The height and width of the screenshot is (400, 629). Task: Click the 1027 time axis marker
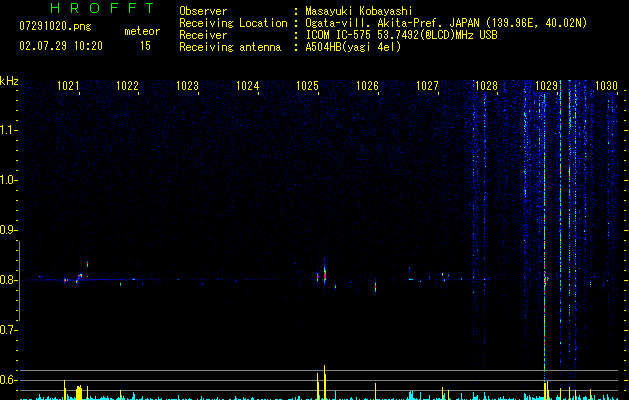pyautogui.click(x=427, y=86)
